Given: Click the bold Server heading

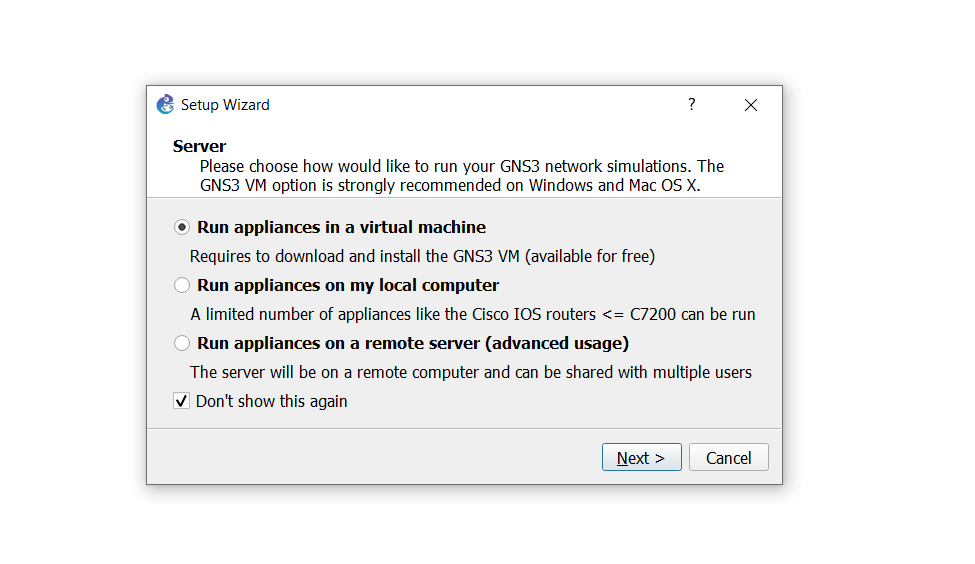Looking at the screenshot, I should (x=200, y=146).
